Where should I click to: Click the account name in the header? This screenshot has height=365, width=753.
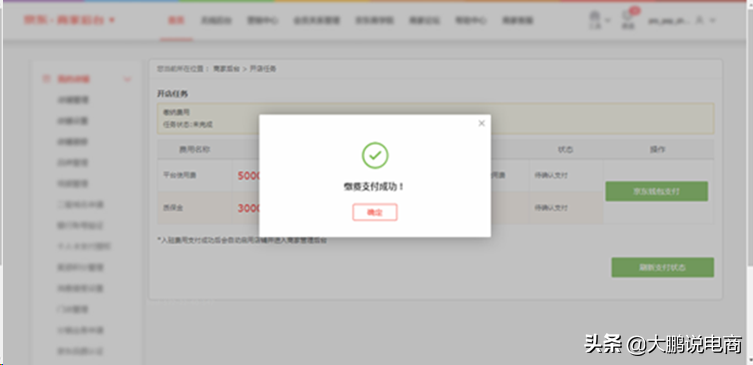(669, 21)
